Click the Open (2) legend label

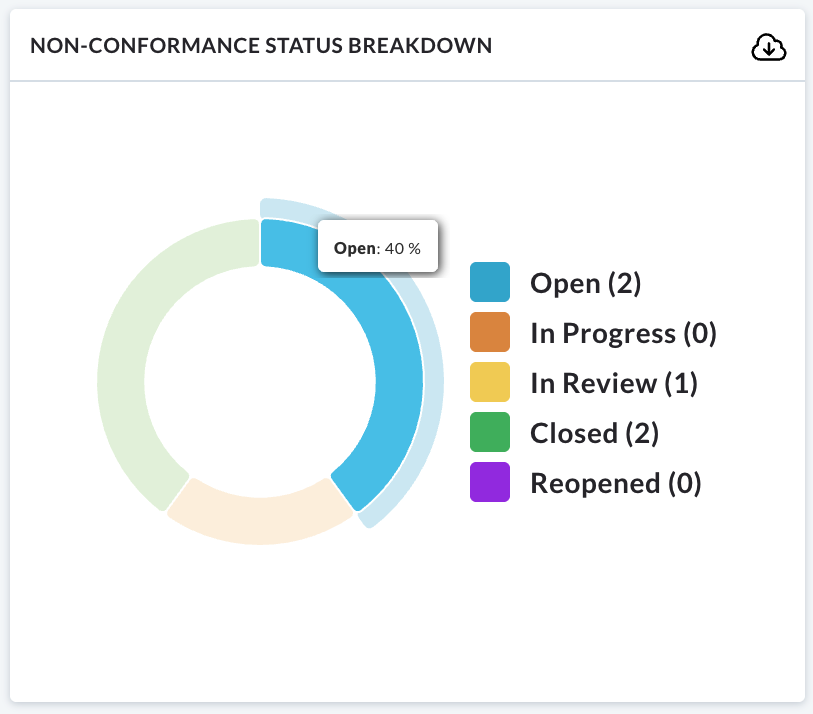tap(585, 283)
